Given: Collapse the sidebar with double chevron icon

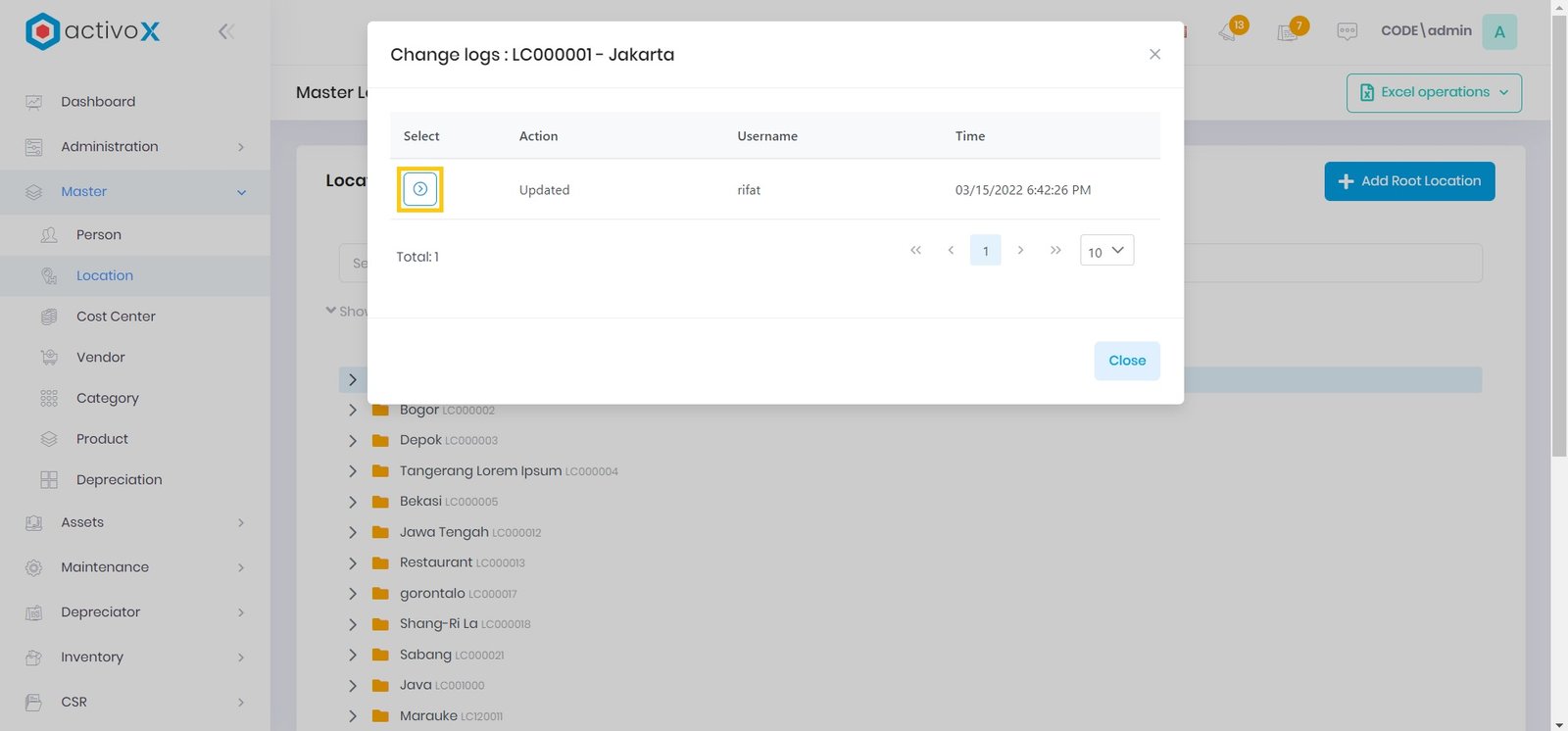Looking at the screenshot, I should coord(225,31).
